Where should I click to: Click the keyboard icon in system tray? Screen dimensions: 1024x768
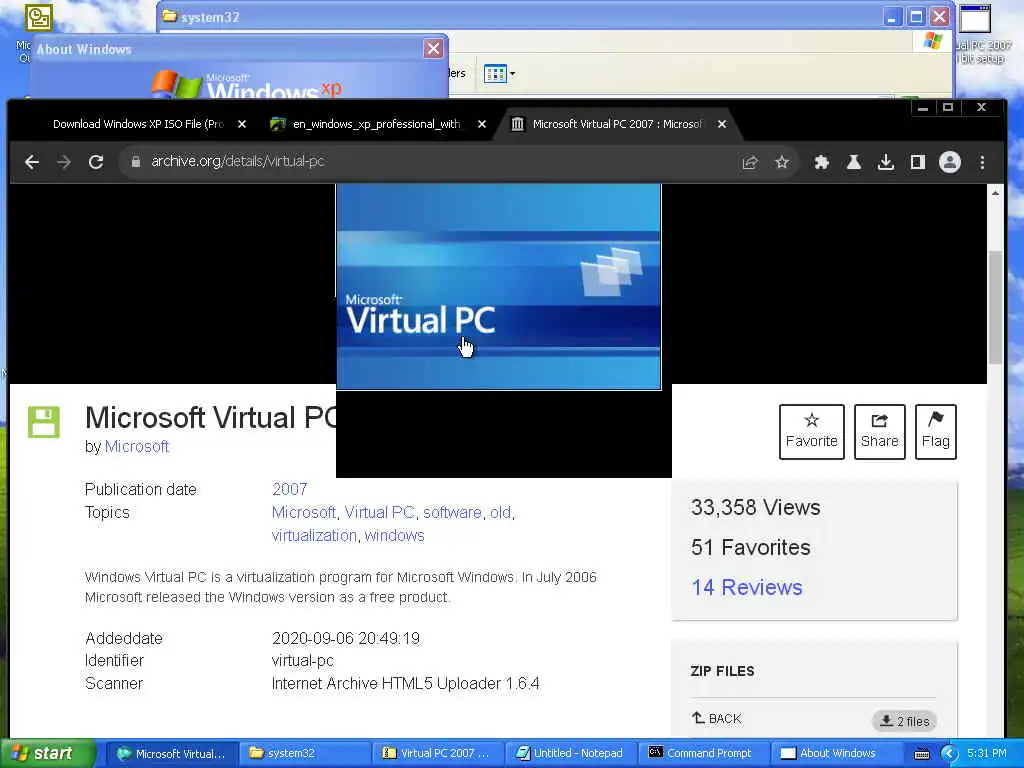tap(921, 754)
